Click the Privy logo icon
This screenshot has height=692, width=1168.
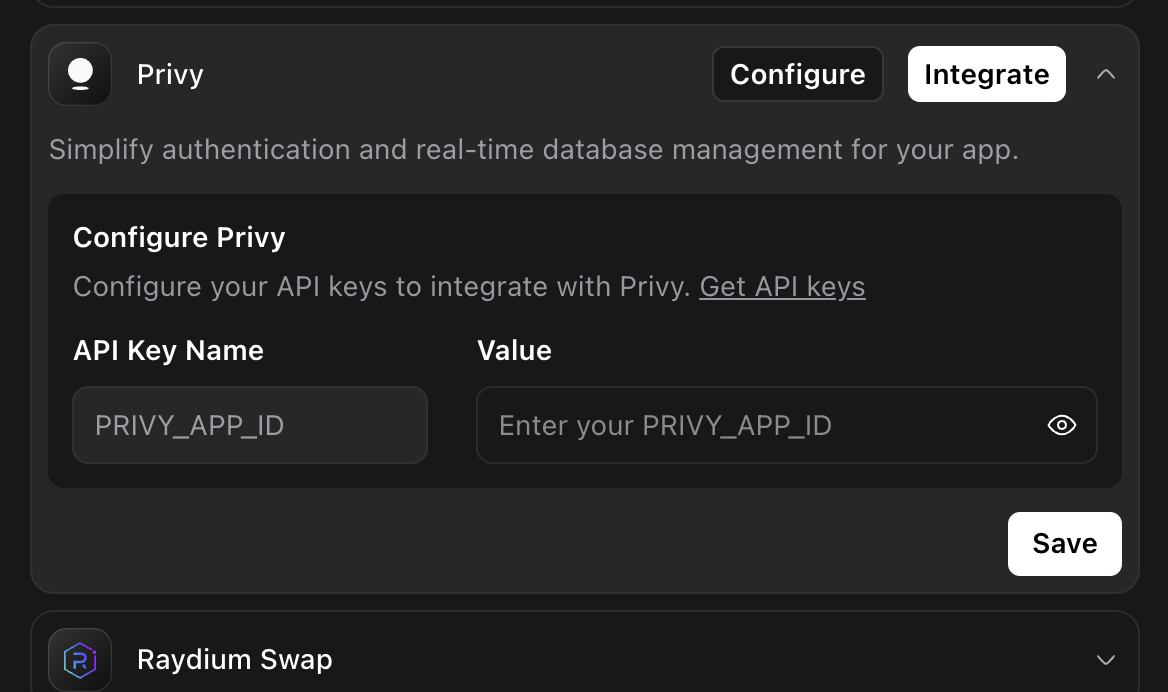(80, 73)
